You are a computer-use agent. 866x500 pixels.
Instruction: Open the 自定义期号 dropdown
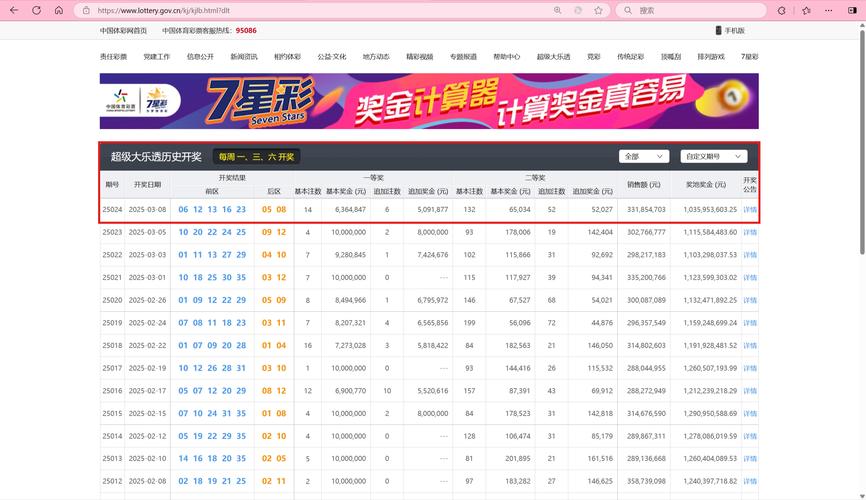click(714, 156)
